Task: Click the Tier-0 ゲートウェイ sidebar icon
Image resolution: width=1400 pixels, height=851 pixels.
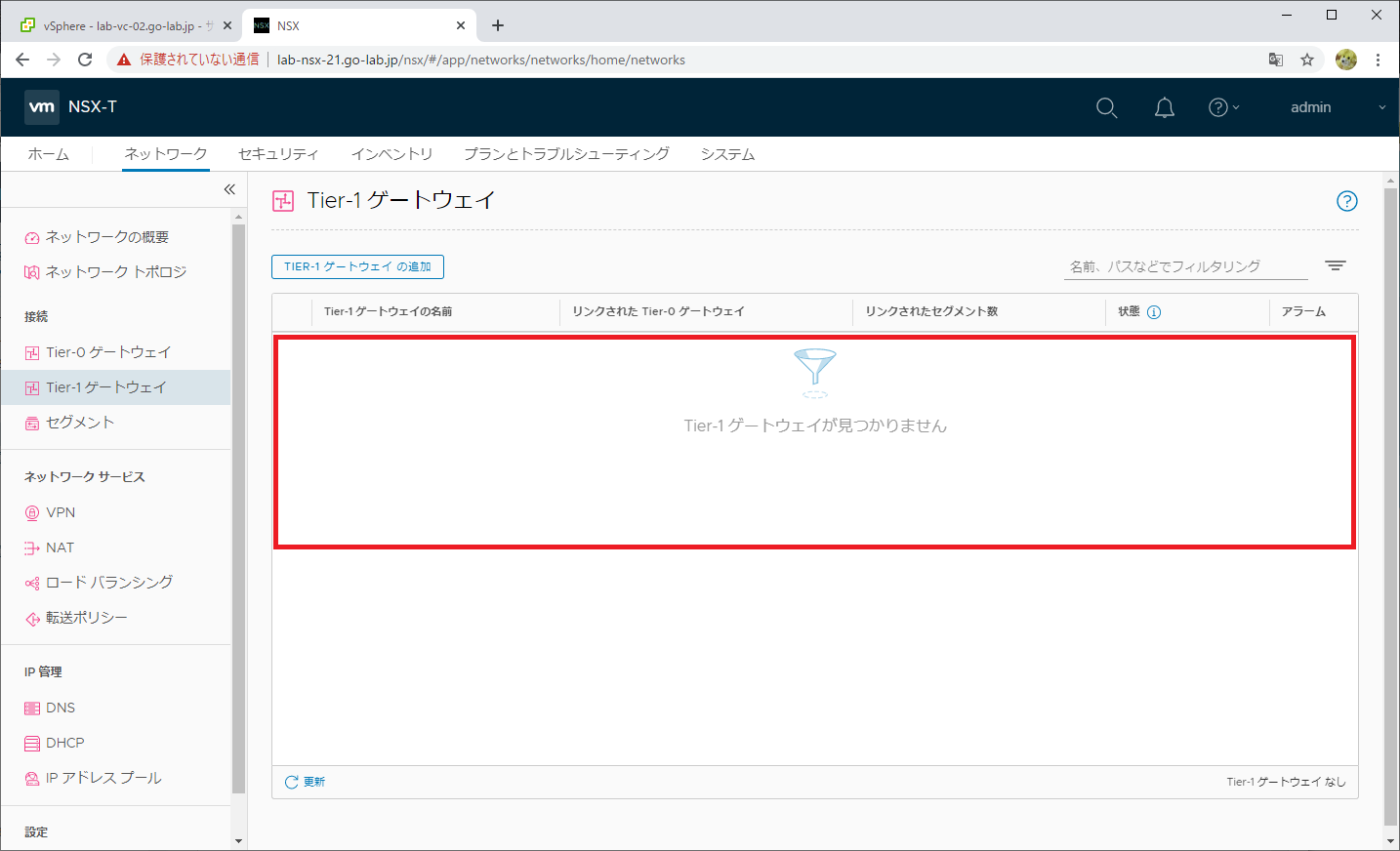Action: pyautogui.click(x=32, y=353)
